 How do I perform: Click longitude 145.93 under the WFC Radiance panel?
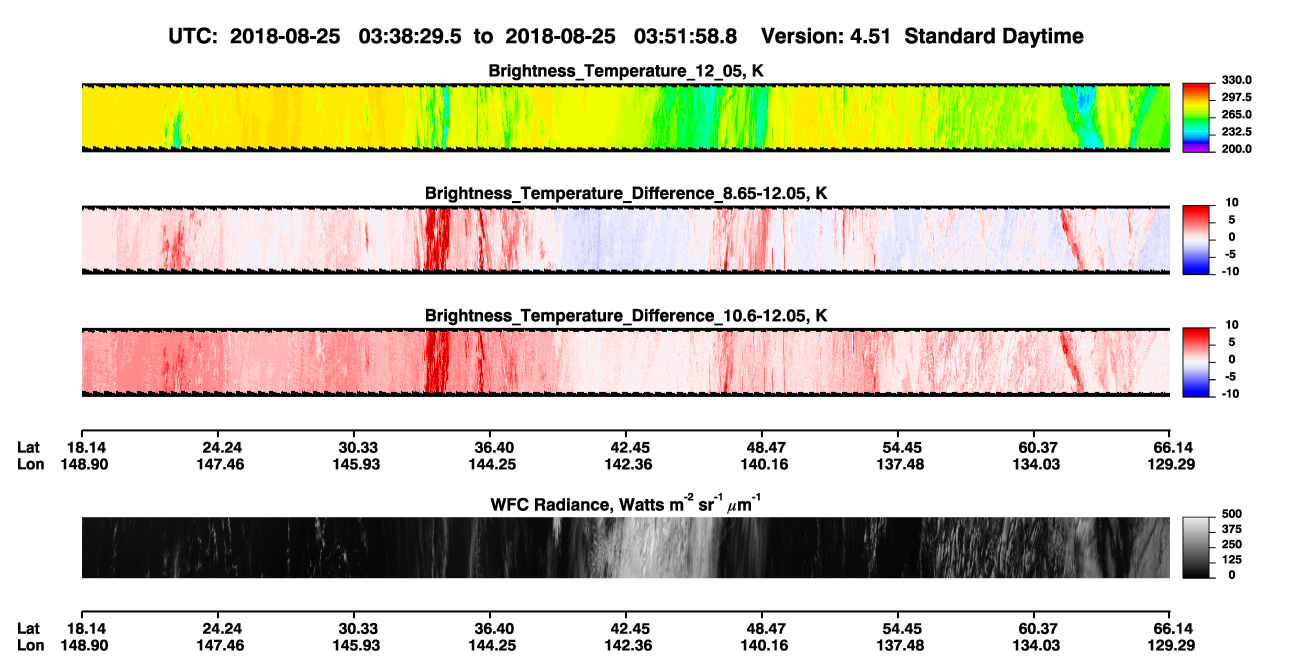click(358, 646)
